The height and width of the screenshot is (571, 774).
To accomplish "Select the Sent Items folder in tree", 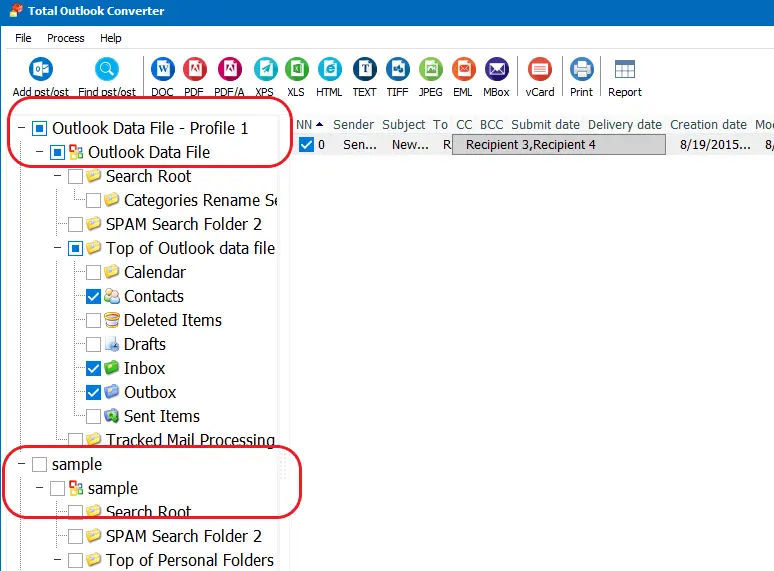I will pos(161,416).
